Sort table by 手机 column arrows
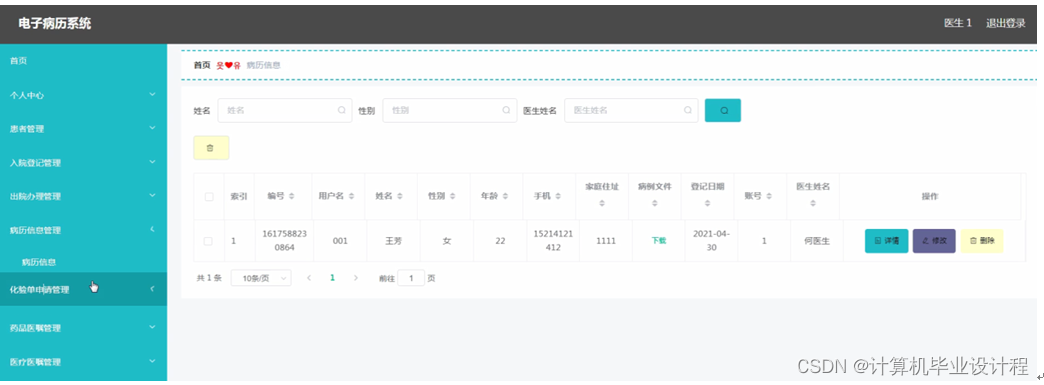The height and width of the screenshot is (385, 1044). (558, 196)
